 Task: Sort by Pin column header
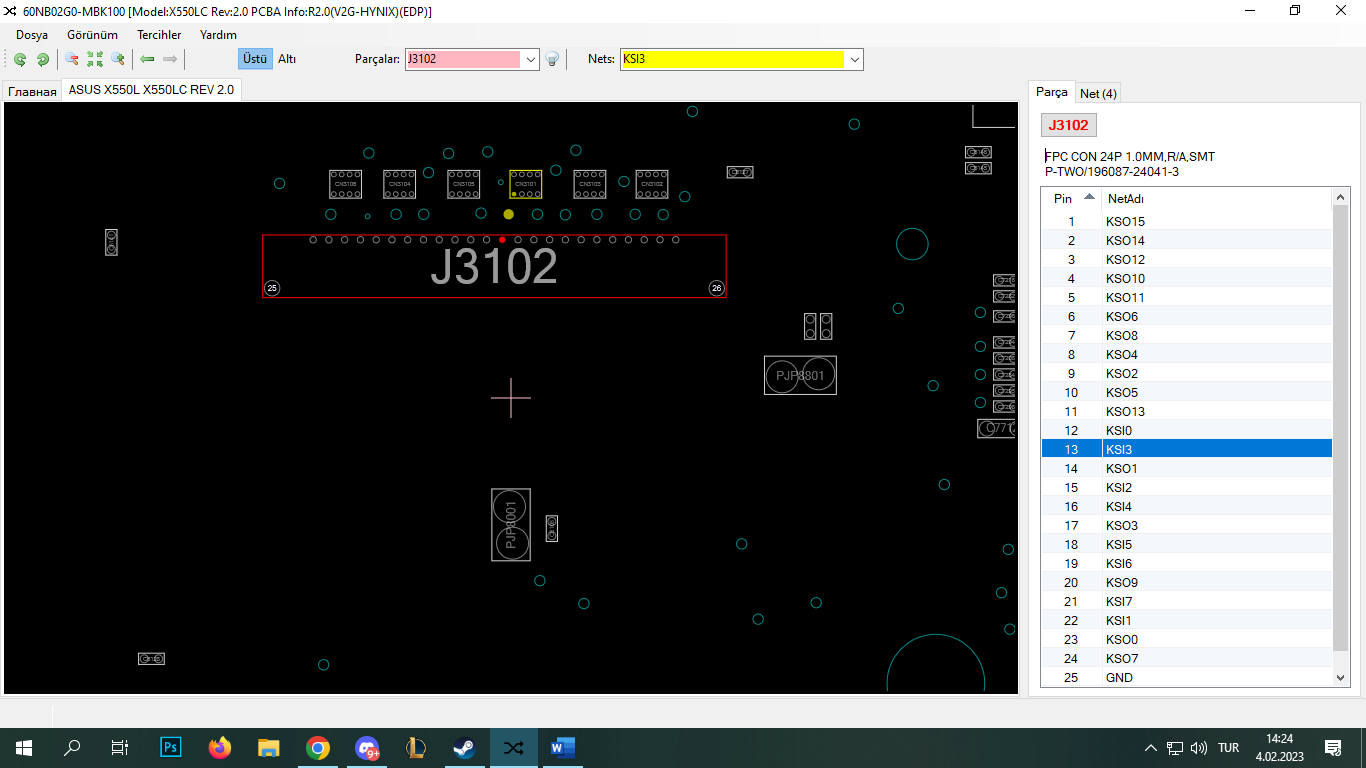(1072, 198)
